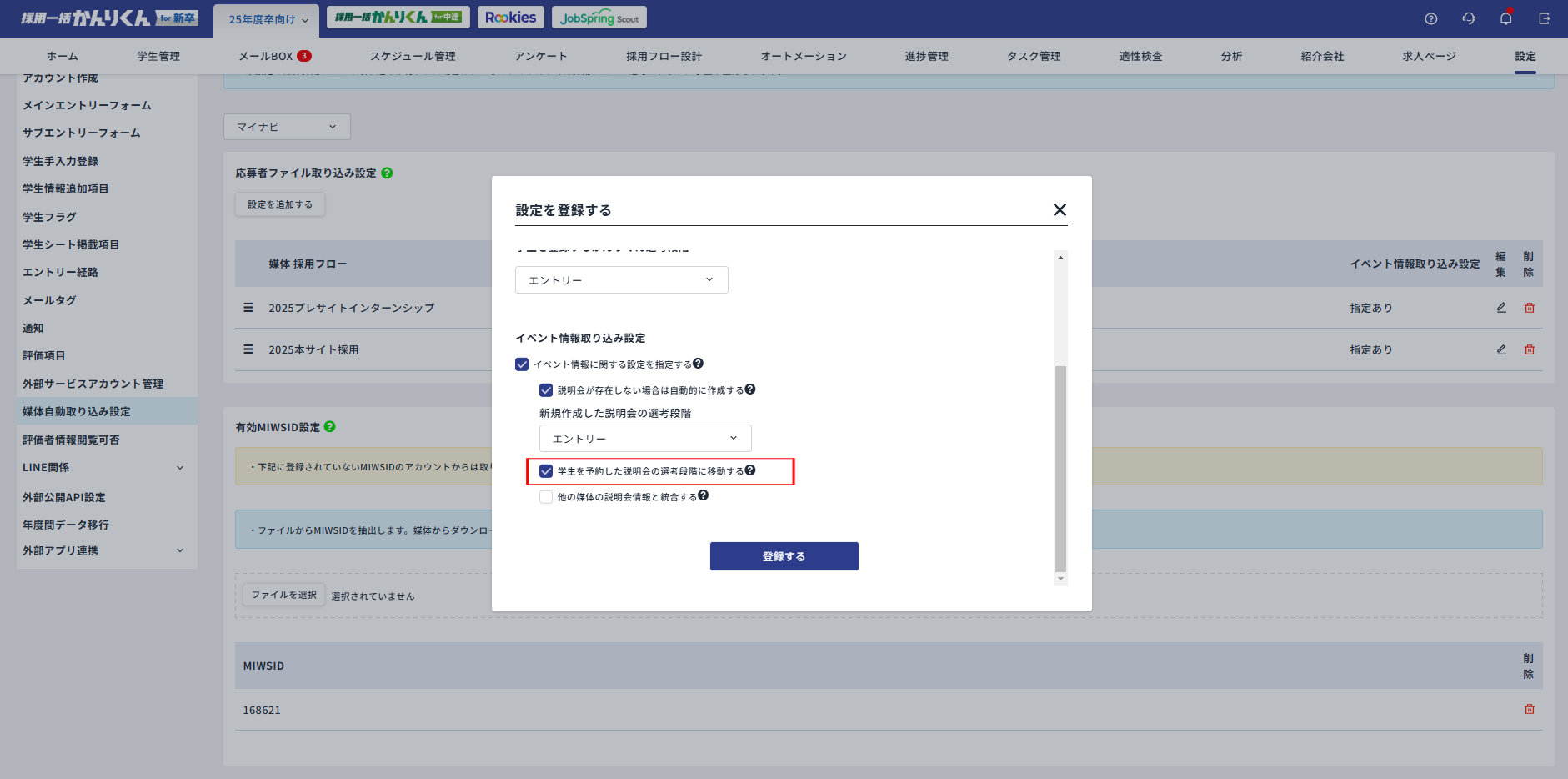
Task: Click the logout icon in top right
Action: tap(1544, 18)
